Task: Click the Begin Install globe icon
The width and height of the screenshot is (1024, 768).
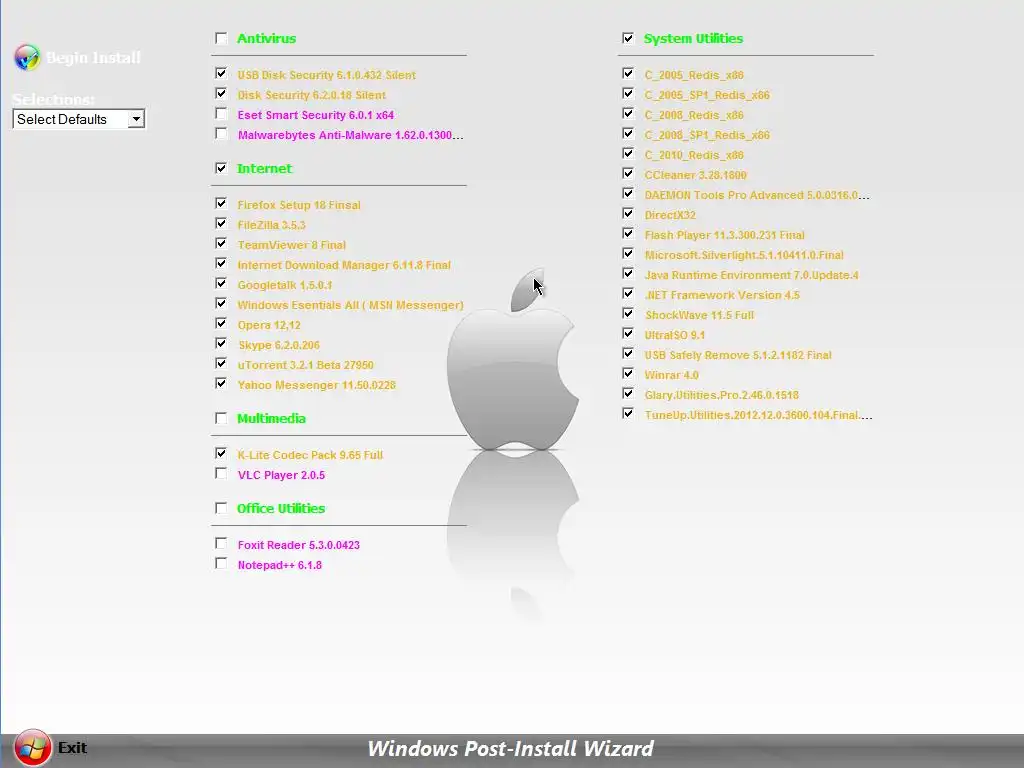Action: (x=27, y=57)
